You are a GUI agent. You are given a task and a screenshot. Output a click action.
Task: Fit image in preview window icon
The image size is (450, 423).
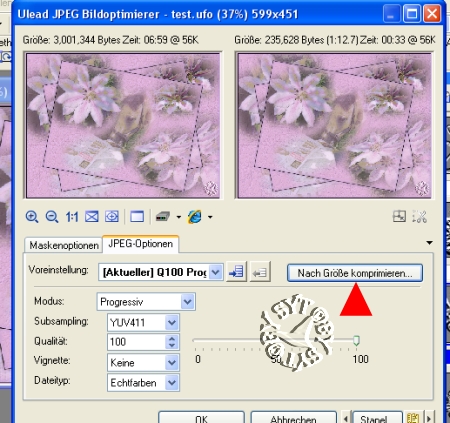(92, 217)
